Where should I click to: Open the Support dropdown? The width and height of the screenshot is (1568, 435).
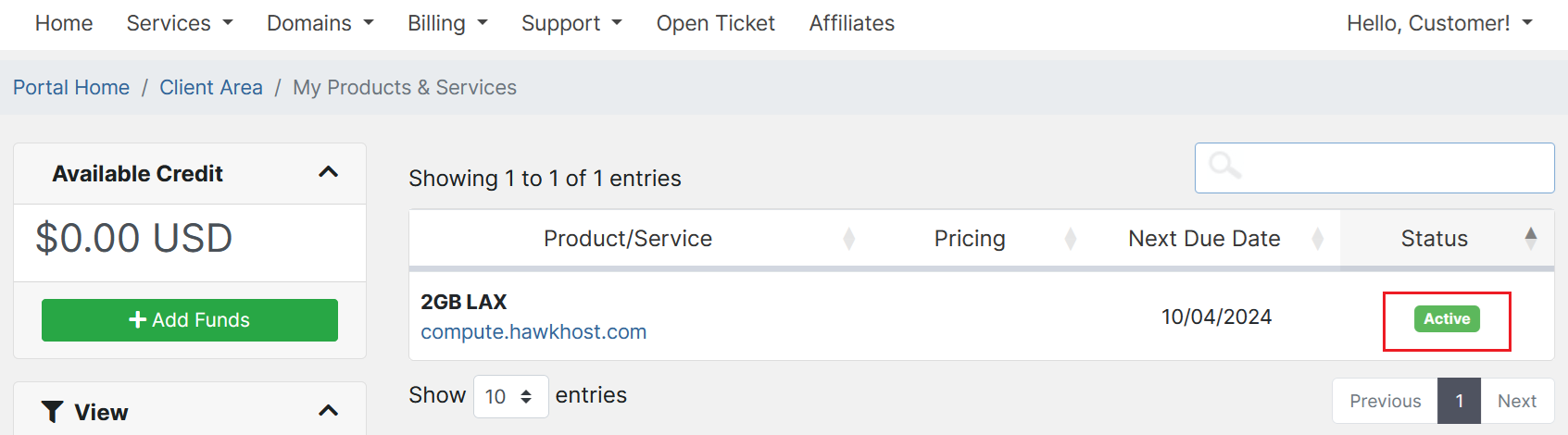click(571, 23)
